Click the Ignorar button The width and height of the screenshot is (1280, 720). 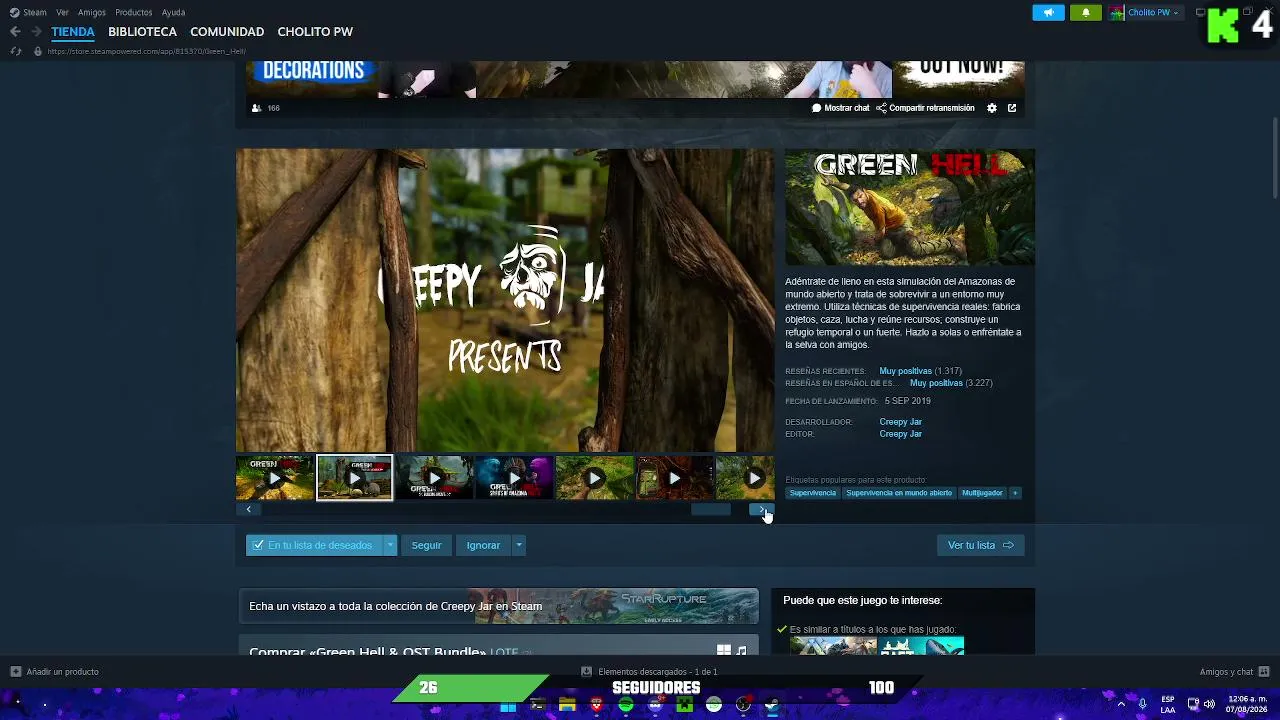(483, 545)
